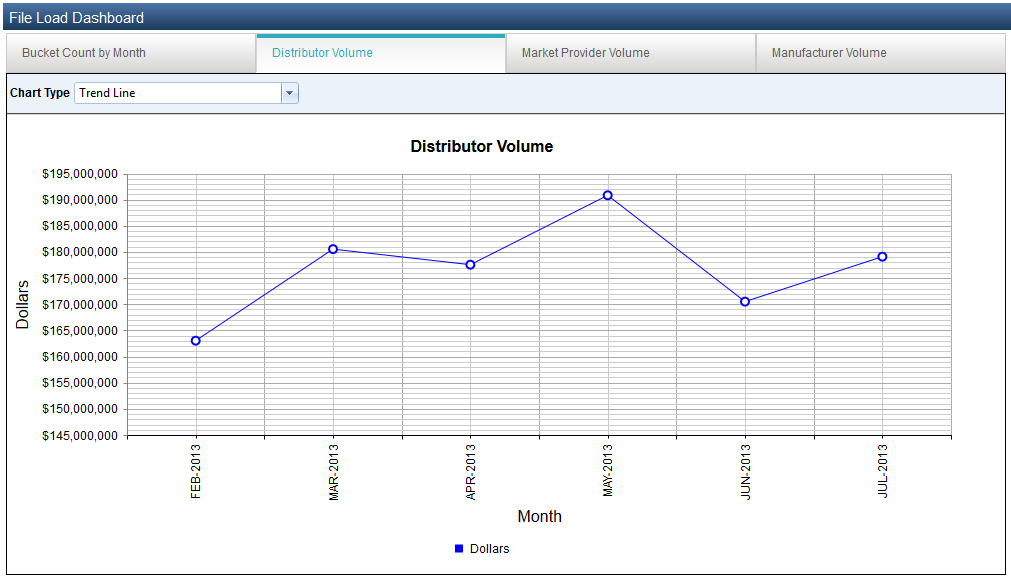Click the $185,000,000 axis label

pos(80,226)
